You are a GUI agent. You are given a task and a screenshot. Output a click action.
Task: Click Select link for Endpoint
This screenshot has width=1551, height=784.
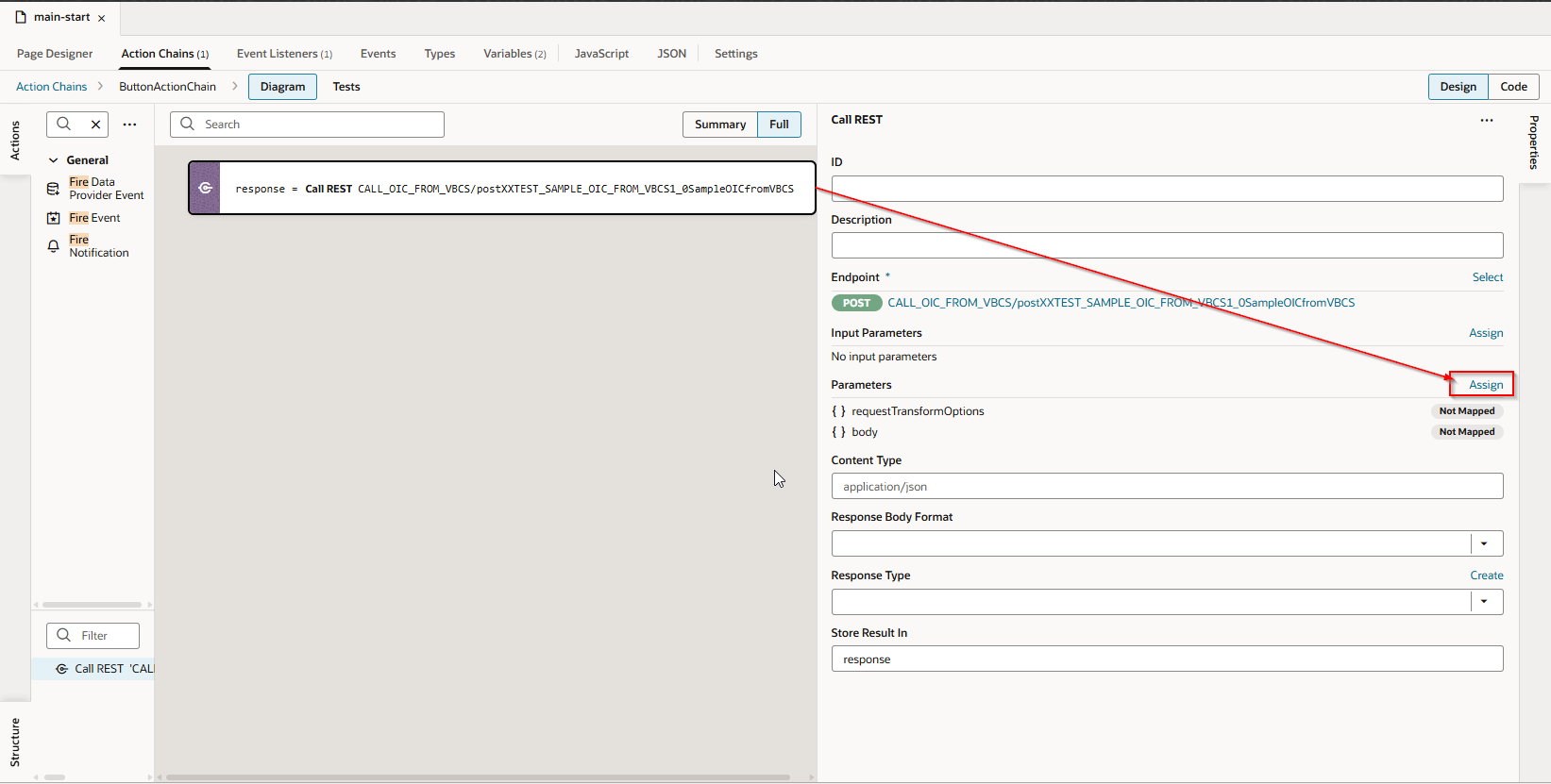pyautogui.click(x=1487, y=277)
